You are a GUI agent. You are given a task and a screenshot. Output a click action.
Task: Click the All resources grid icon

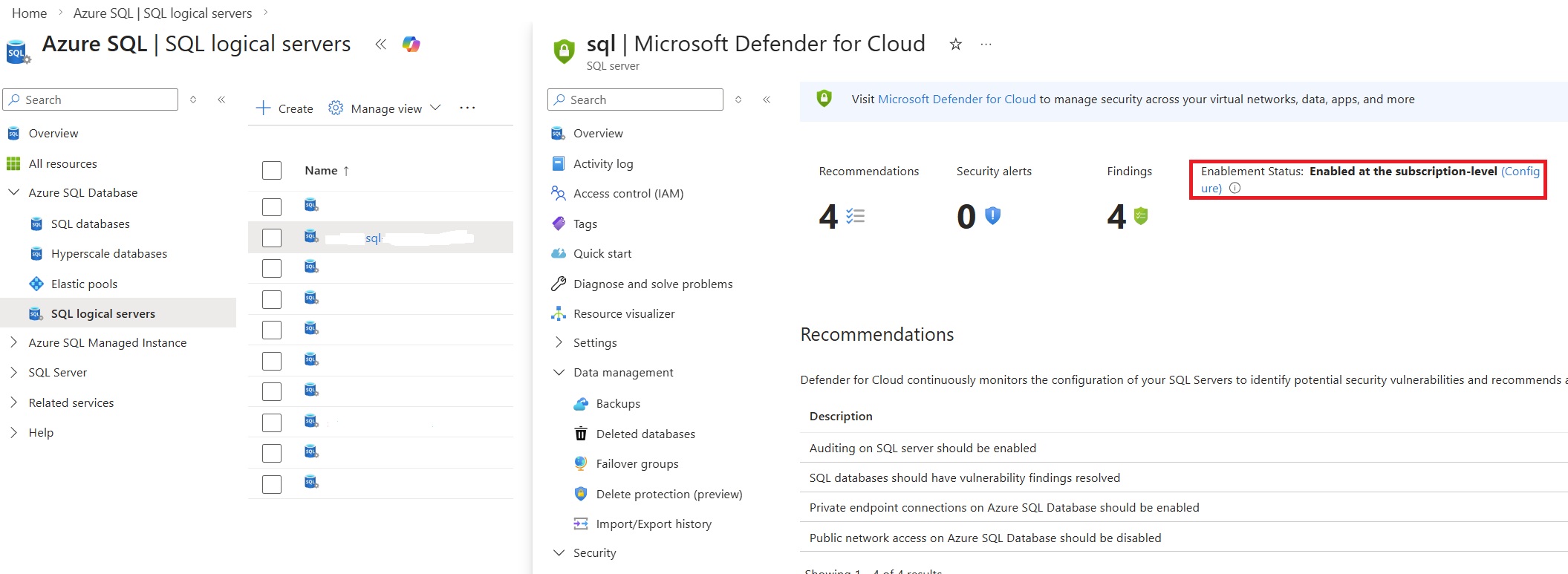tap(13, 163)
